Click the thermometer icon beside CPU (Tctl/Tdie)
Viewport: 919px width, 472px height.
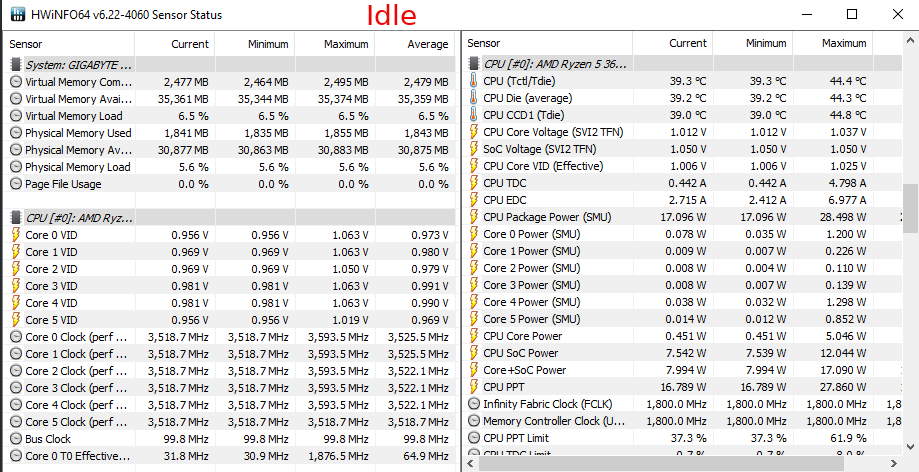(x=474, y=81)
